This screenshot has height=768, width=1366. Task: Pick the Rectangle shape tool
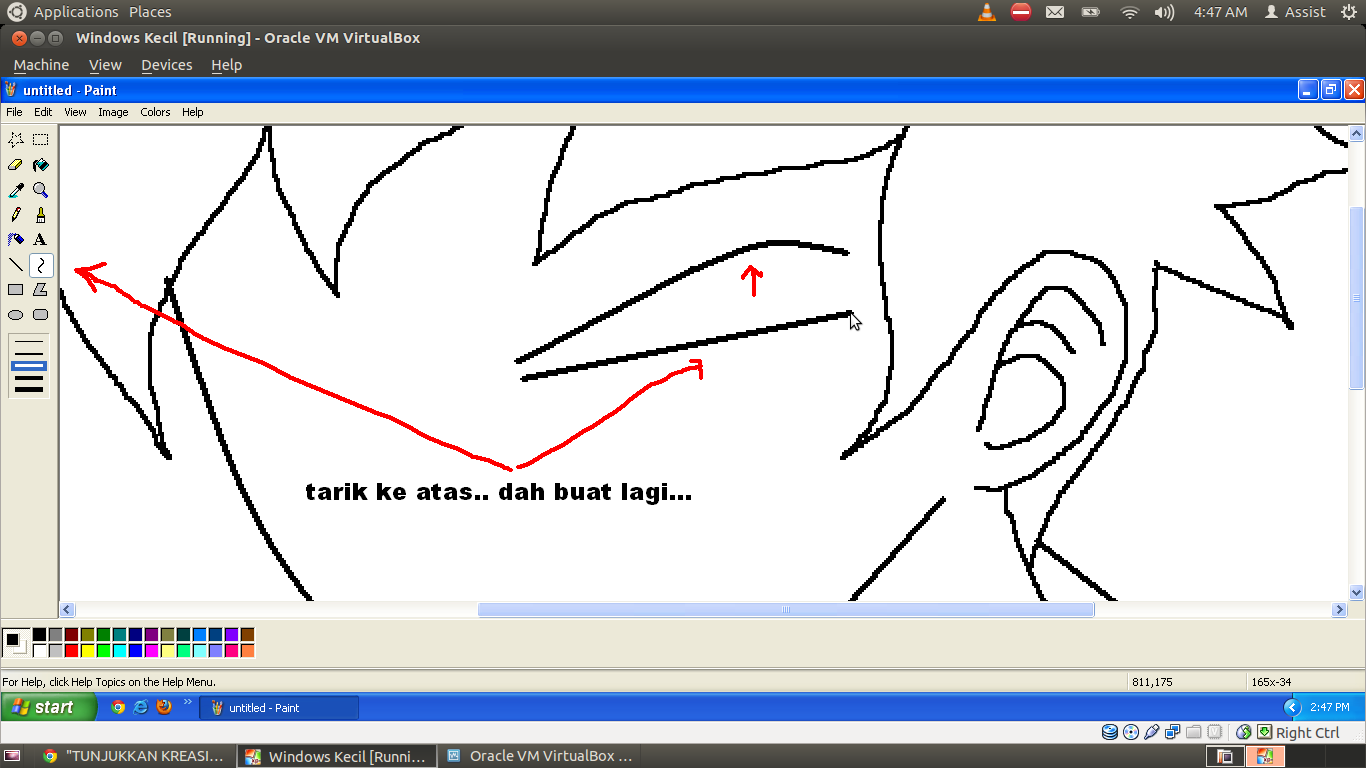tap(16, 290)
